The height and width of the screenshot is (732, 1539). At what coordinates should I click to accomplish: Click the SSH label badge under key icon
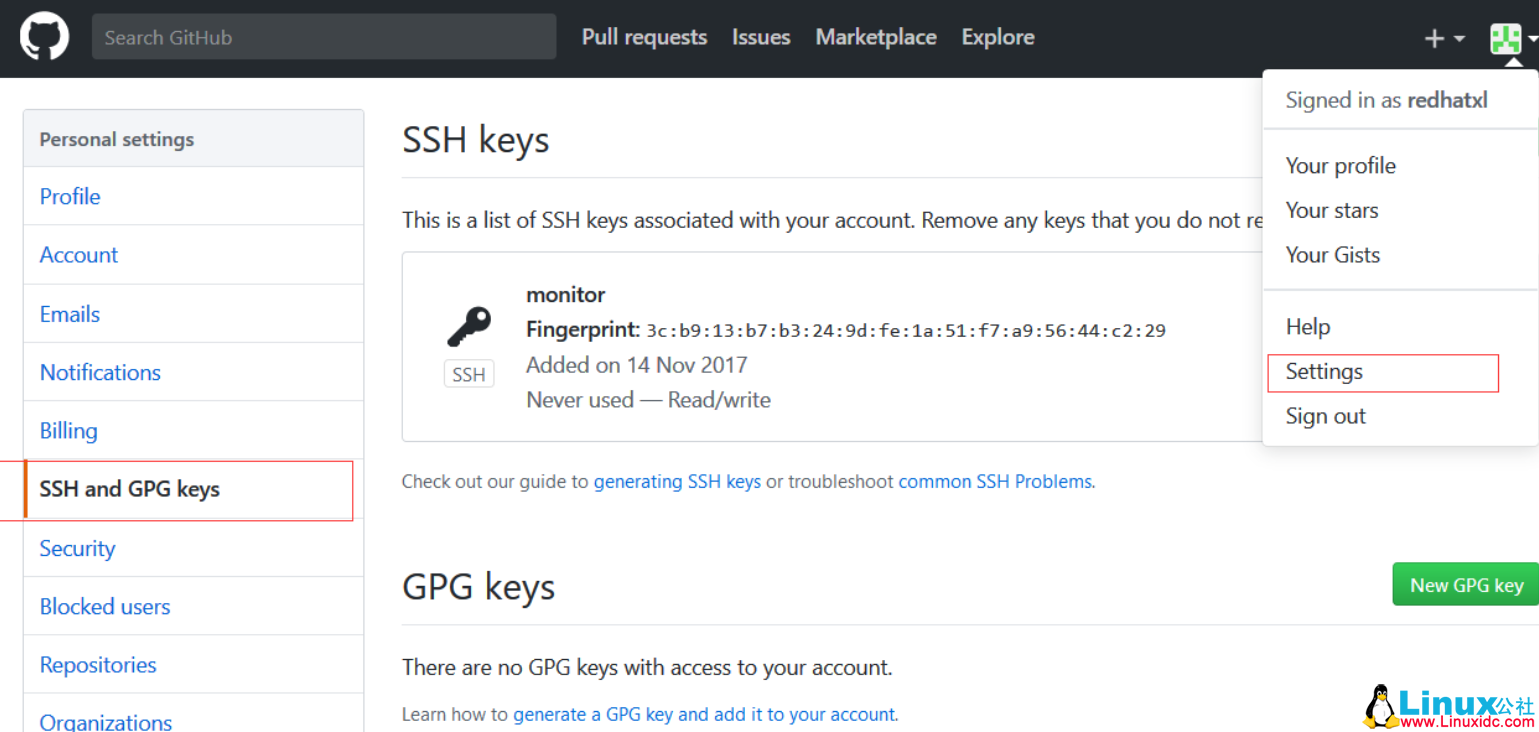(x=468, y=375)
